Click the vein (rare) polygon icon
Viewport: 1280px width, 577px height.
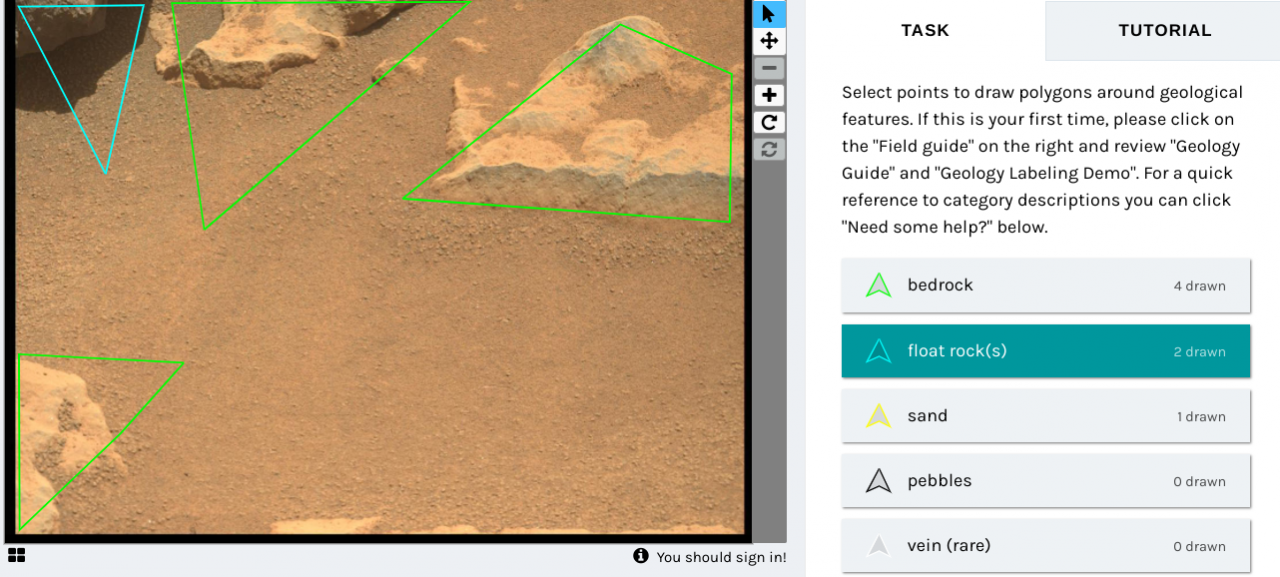coord(878,546)
